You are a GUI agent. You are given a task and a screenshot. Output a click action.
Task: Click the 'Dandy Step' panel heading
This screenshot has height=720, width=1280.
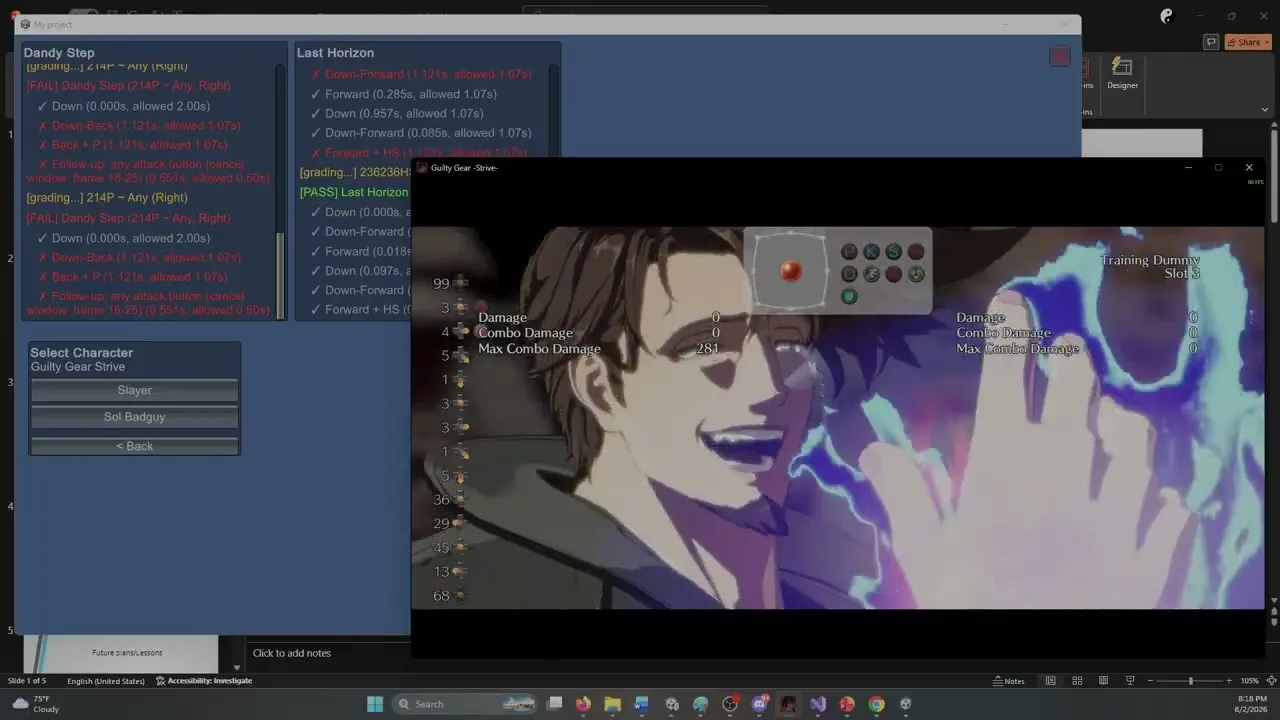click(x=59, y=53)
